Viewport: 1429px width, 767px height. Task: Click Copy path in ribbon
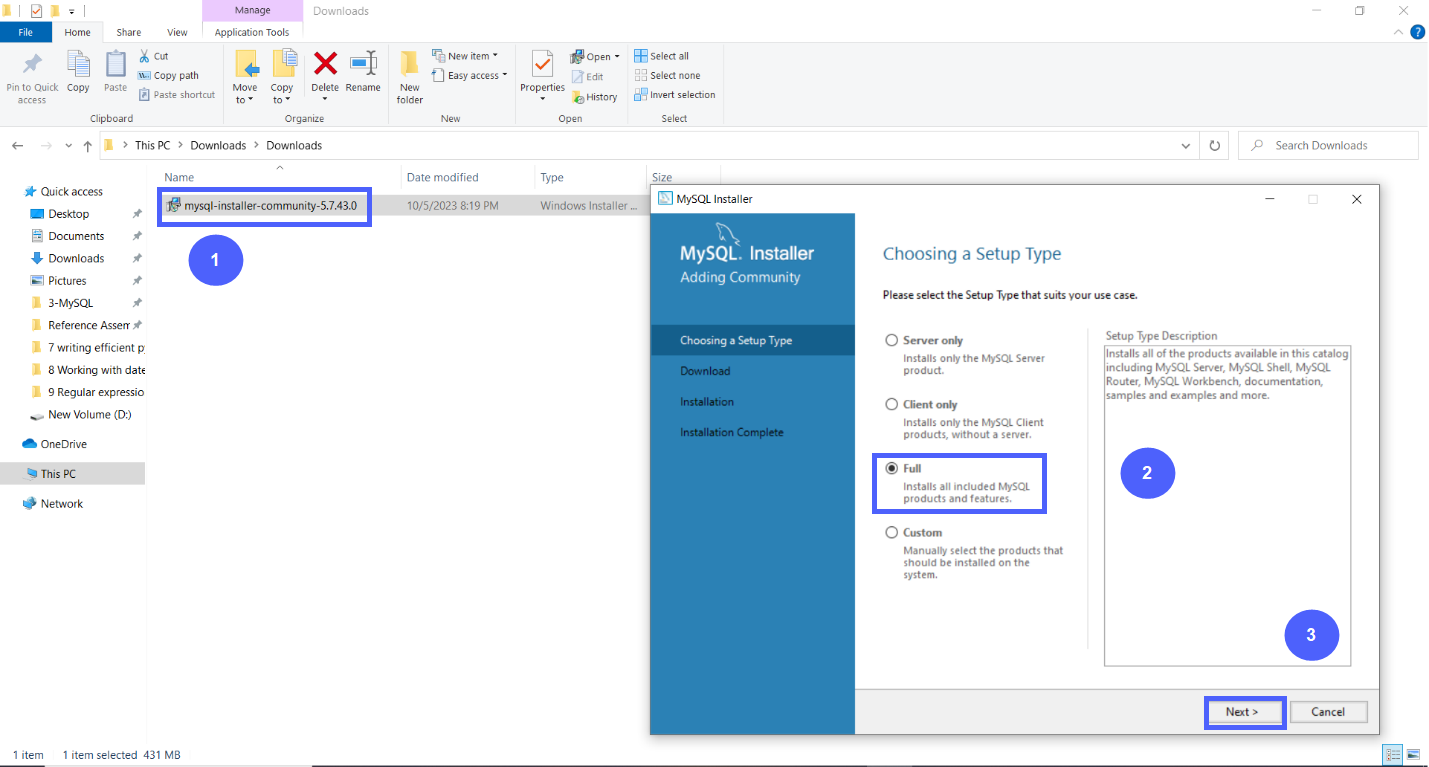pyautogui.click(x=169, y=75)
